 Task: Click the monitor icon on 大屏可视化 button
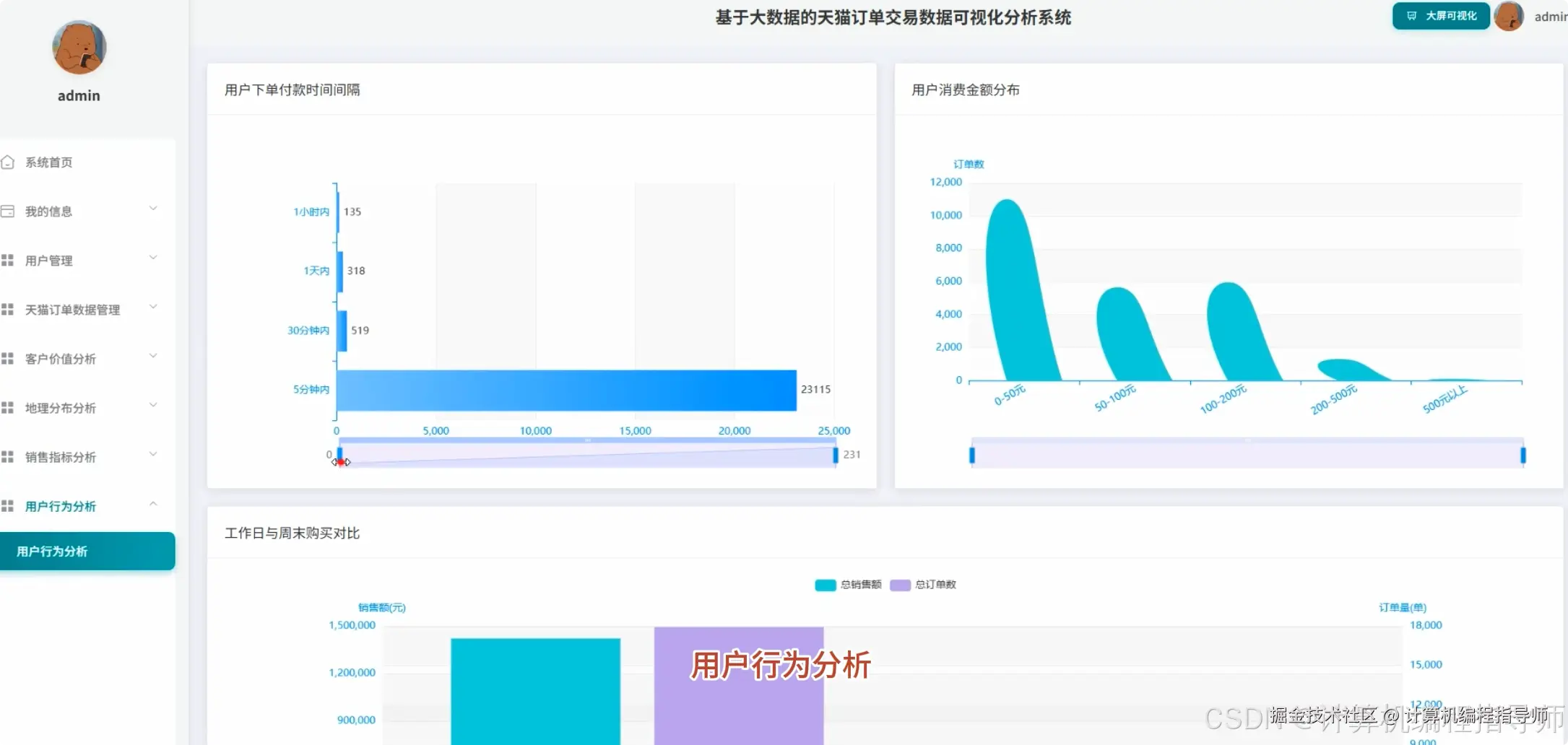[x=1412, y=15]
